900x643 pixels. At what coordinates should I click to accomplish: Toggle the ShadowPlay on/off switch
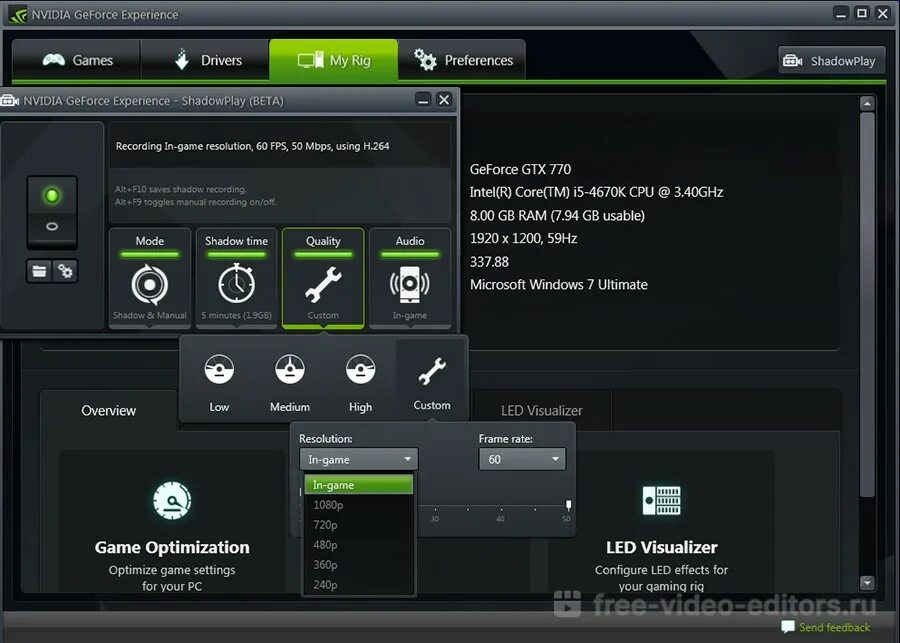point(52,211)
